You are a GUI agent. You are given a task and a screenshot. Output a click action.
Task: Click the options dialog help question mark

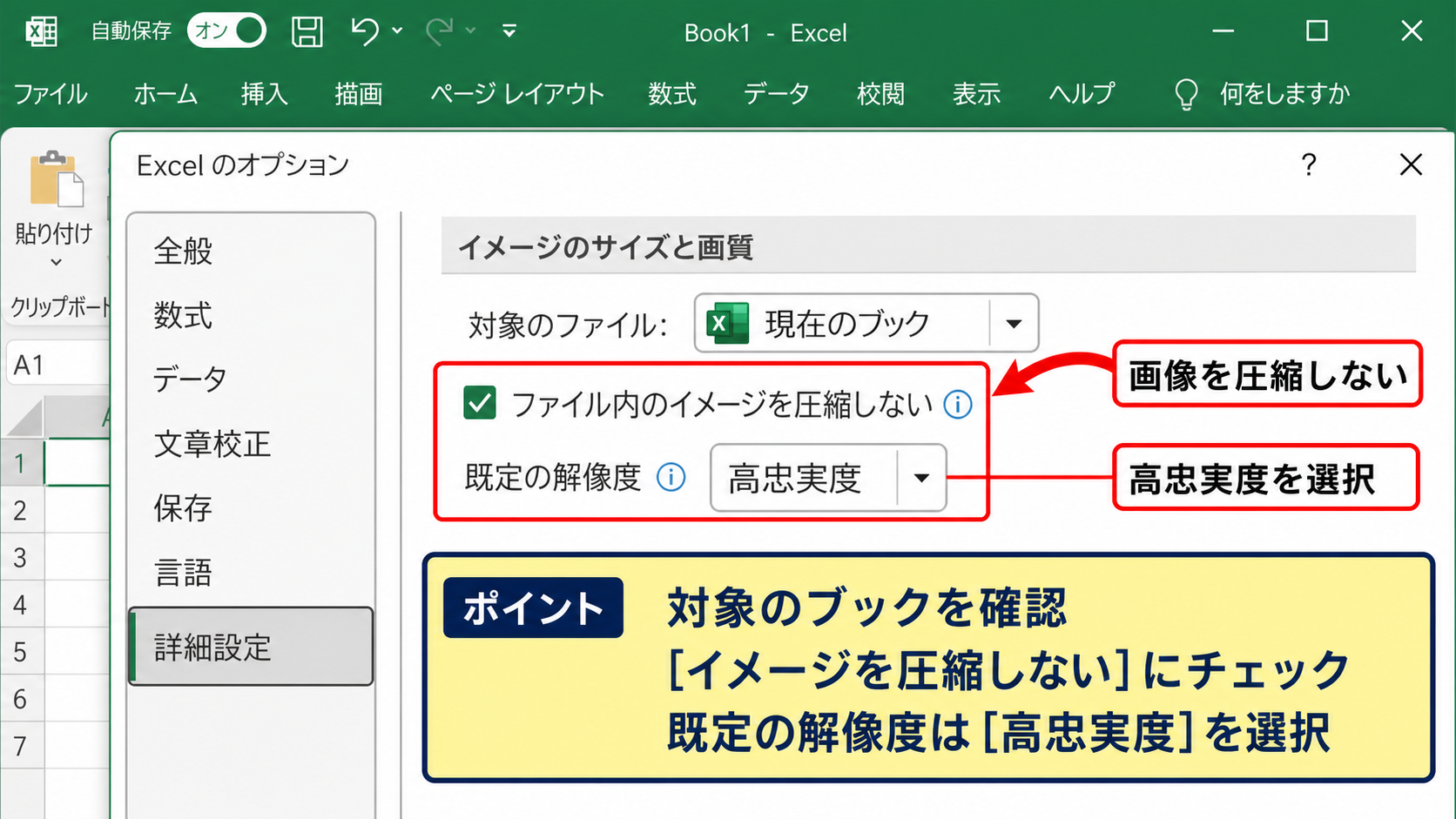coord(1308,164)
